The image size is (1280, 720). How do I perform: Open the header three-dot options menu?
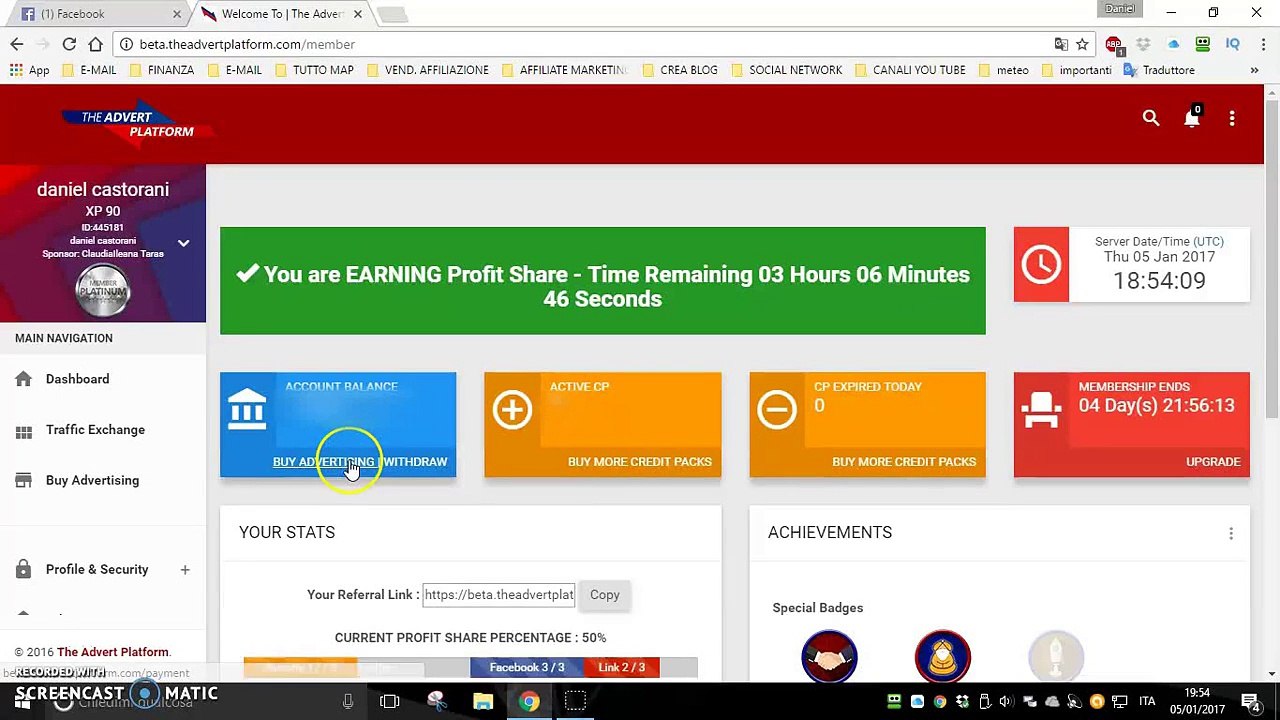pyautogui.click(x=1232, y=118)
